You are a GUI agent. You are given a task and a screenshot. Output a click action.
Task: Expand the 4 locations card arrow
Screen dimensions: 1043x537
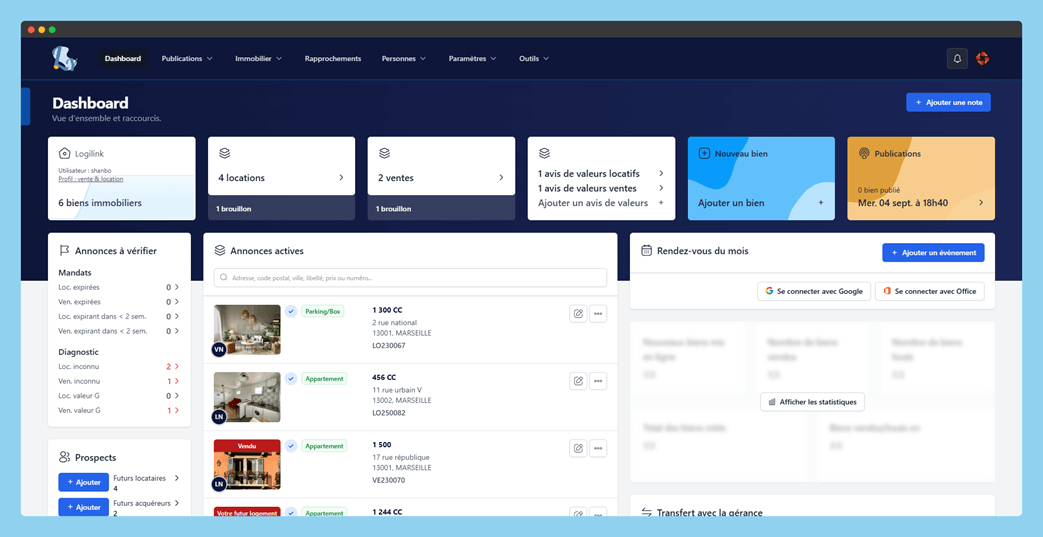[x=341, y=178]
